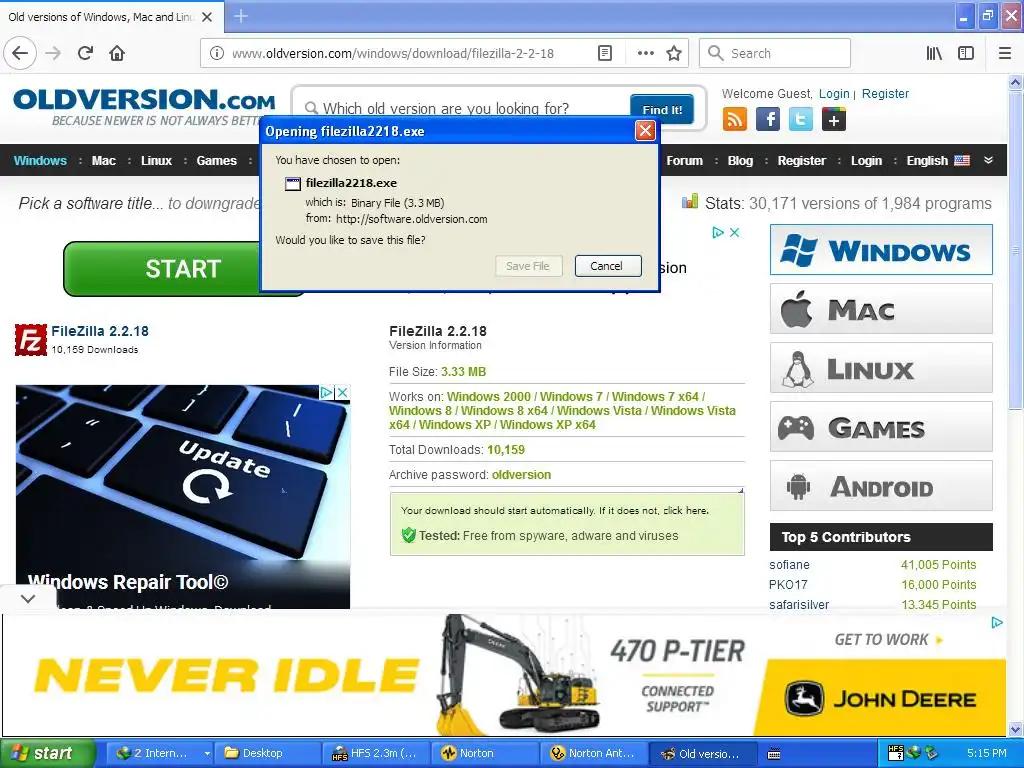This screenshot has height=768, width=1024.
Task: Click the Games platform sidebar button
Action: (x=881, y=427)
